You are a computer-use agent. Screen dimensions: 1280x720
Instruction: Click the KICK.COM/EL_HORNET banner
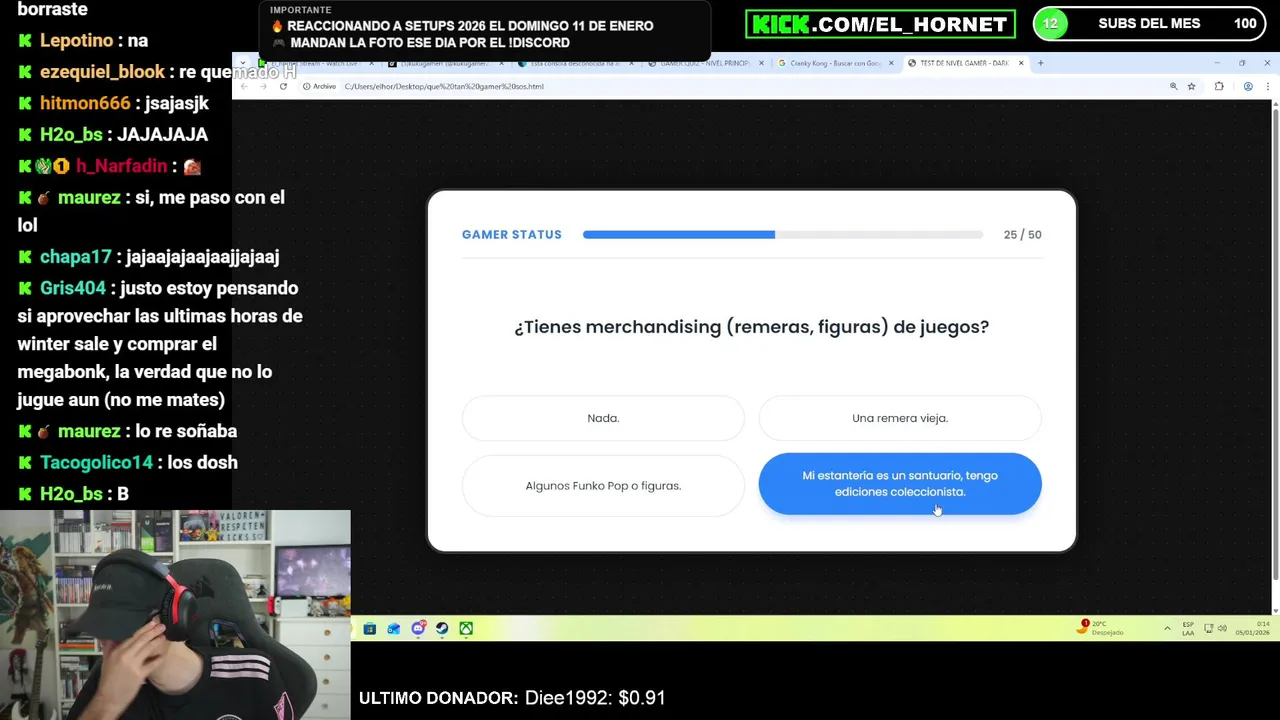[880, 24]
